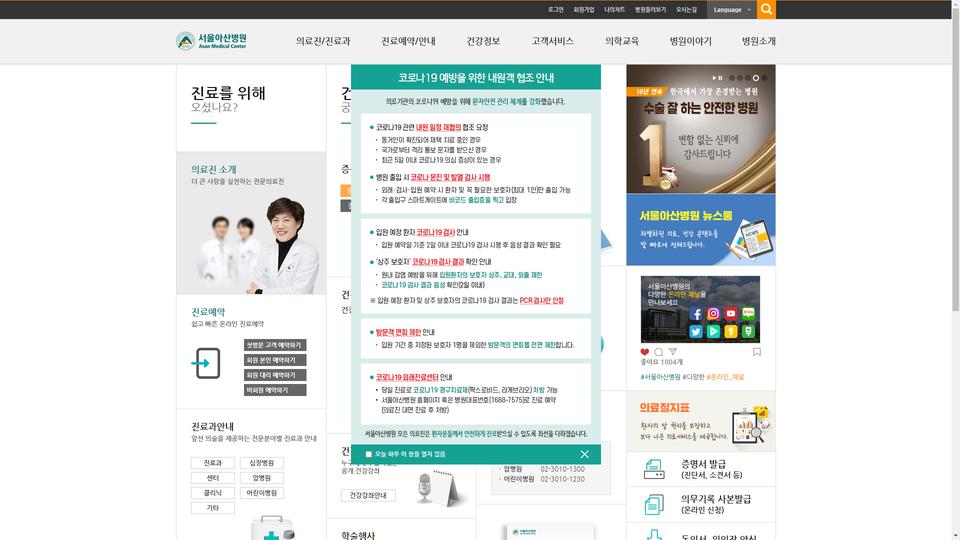Click the 클리닉 button
The width and height of the screenshot is (960, 540).
pos(212,493)
